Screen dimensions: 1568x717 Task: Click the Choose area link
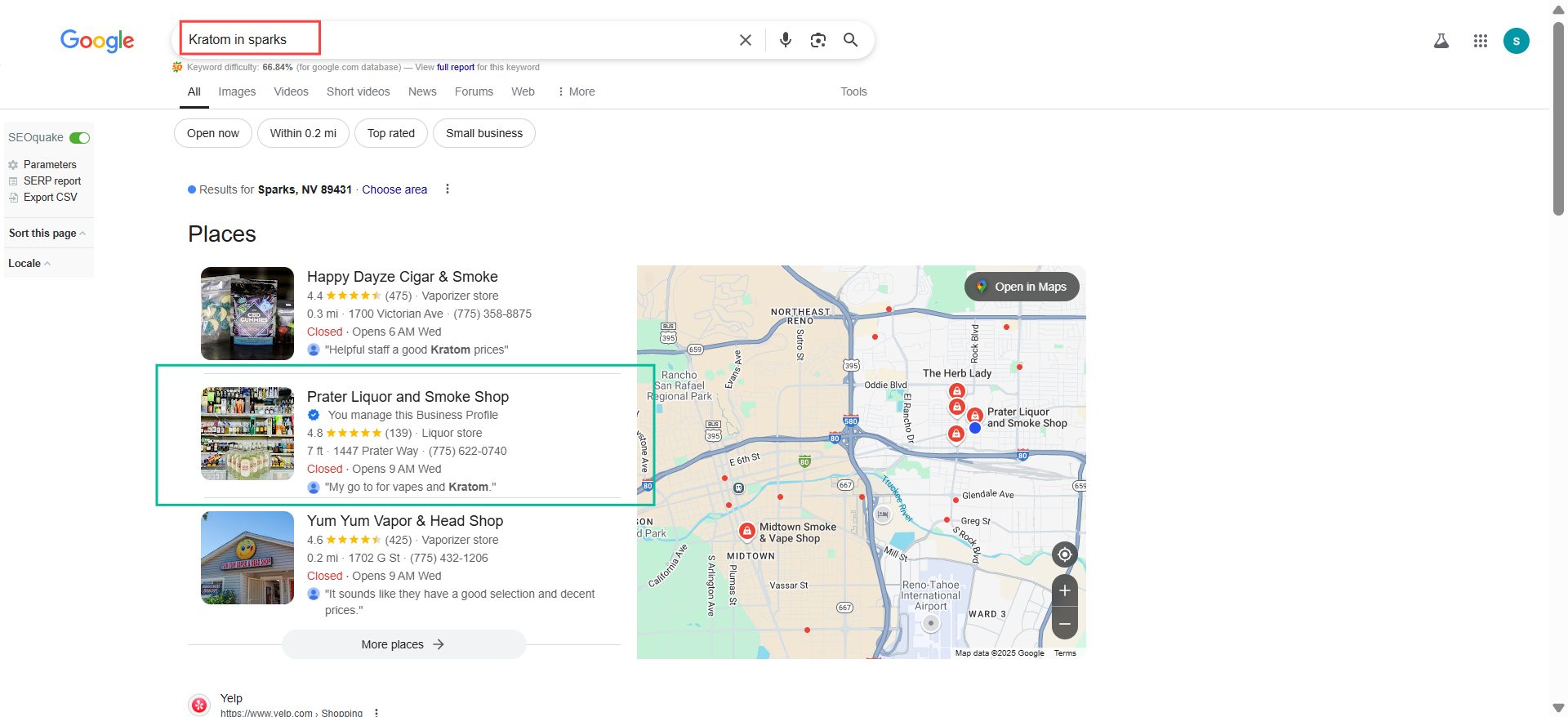394,189
